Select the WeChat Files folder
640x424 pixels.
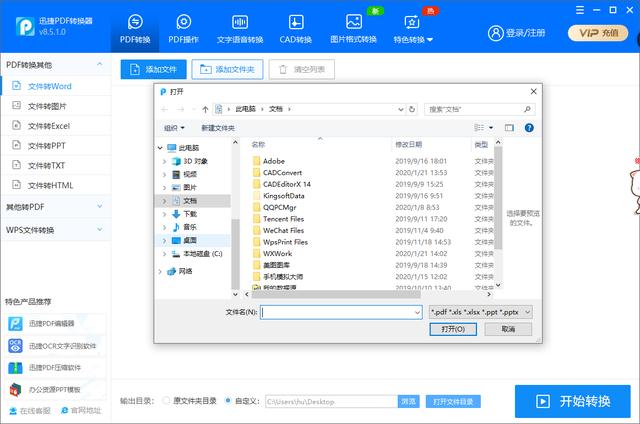(283, 231)
